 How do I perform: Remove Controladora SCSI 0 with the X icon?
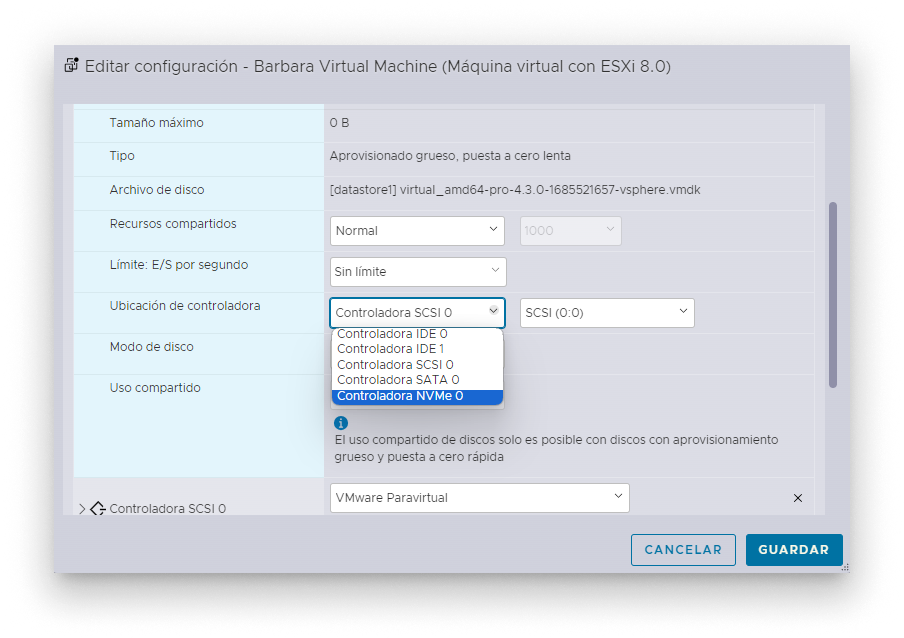click(x=797, y=497)
